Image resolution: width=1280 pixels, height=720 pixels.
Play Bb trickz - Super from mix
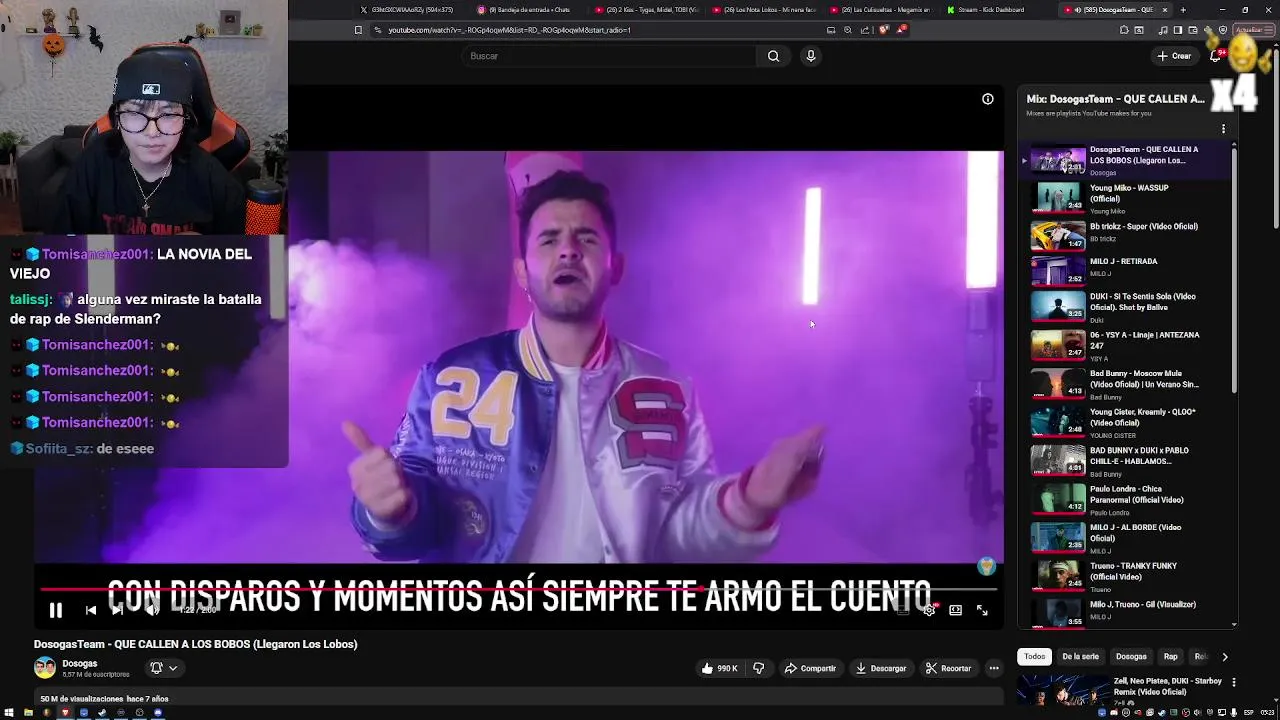point(1125,235)
